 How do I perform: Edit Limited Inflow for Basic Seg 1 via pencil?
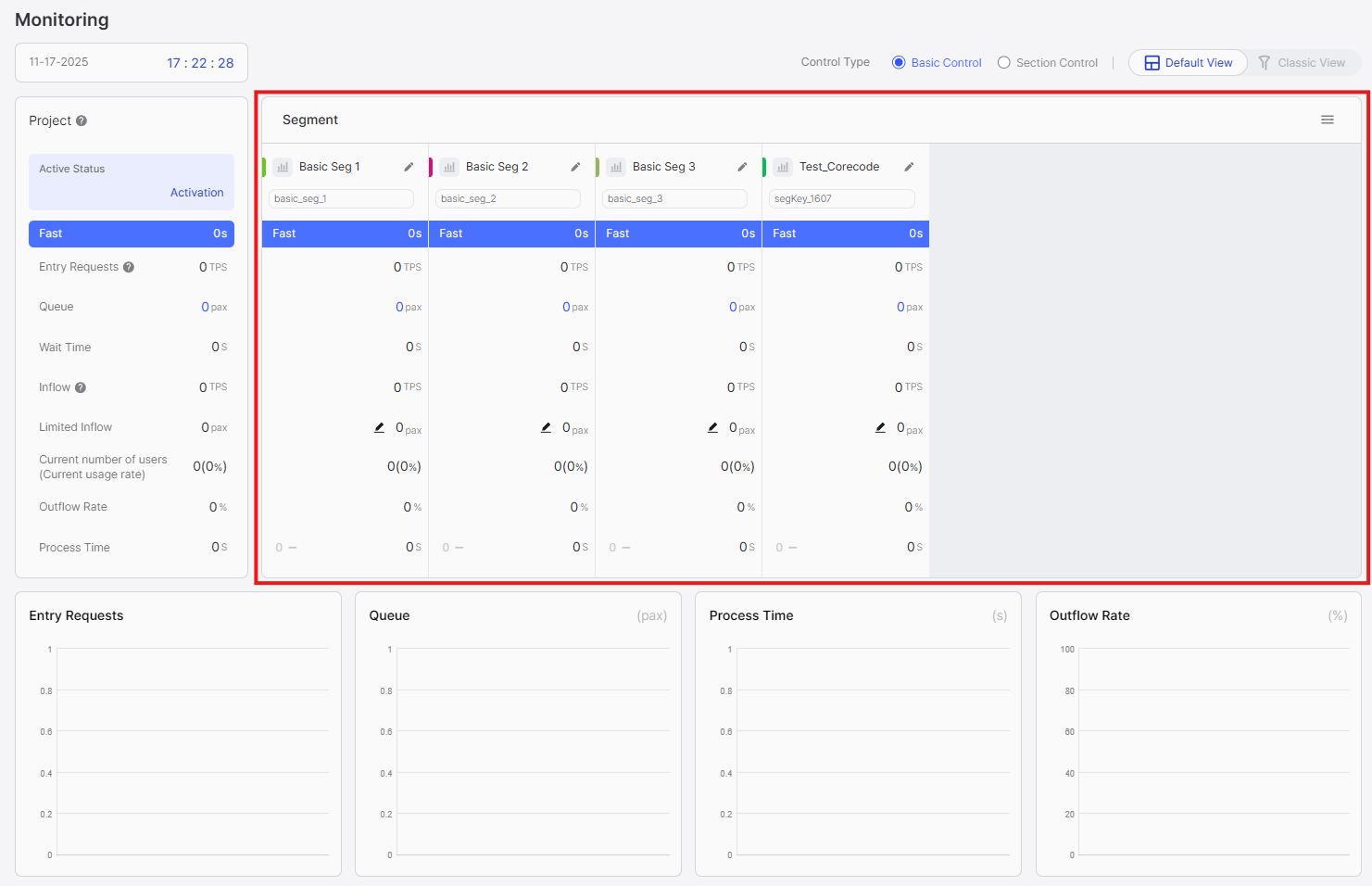pyautogui.click(x=379, y=427)
